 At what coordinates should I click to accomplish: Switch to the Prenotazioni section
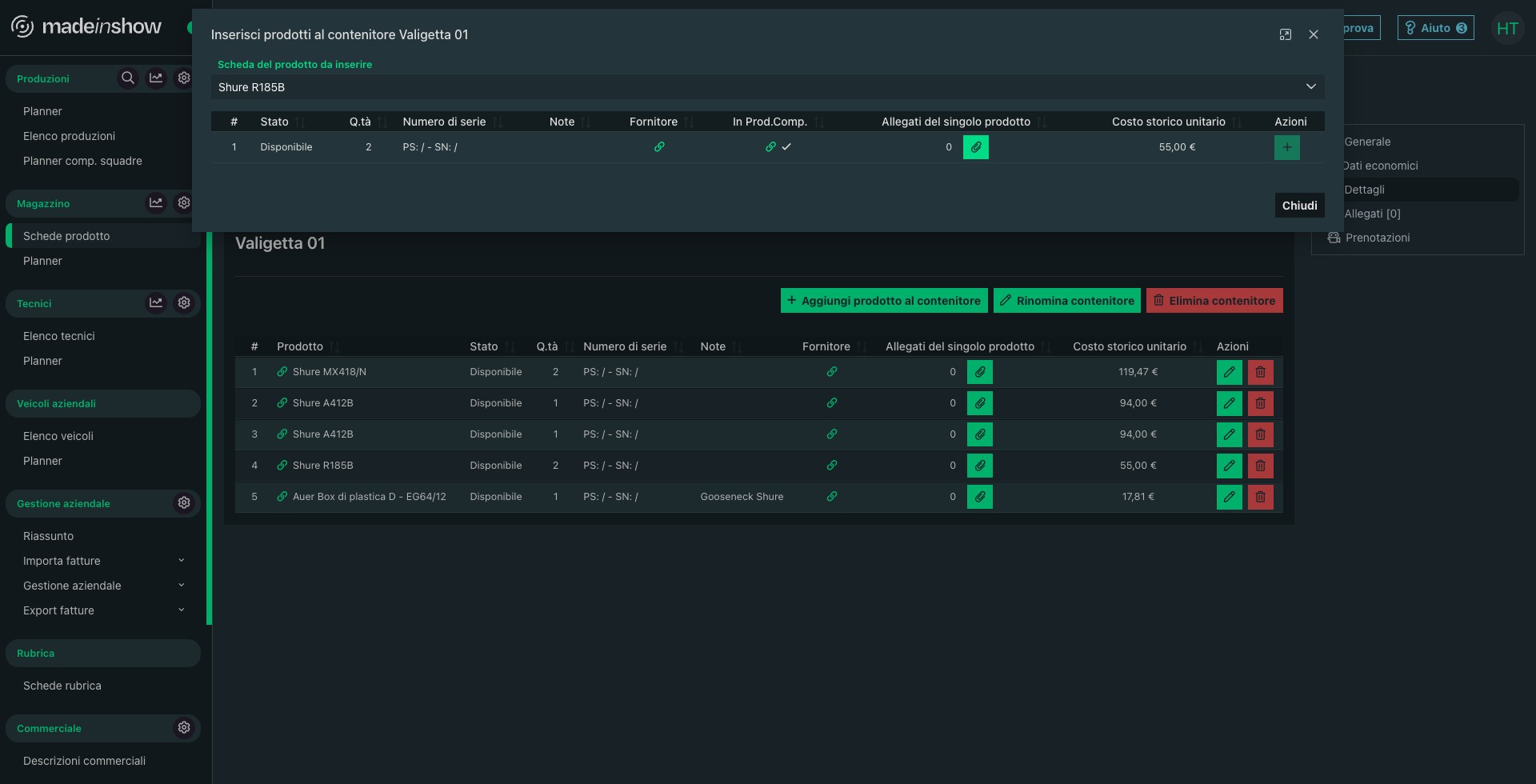click(1378, 238)
